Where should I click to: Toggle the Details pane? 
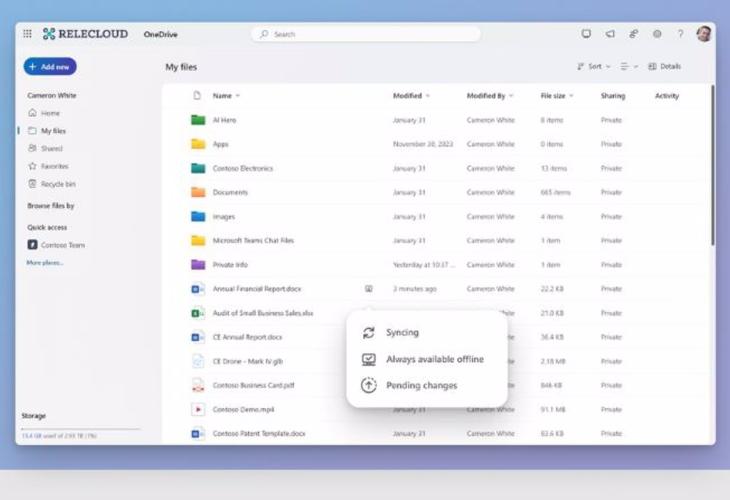(664, 66)
